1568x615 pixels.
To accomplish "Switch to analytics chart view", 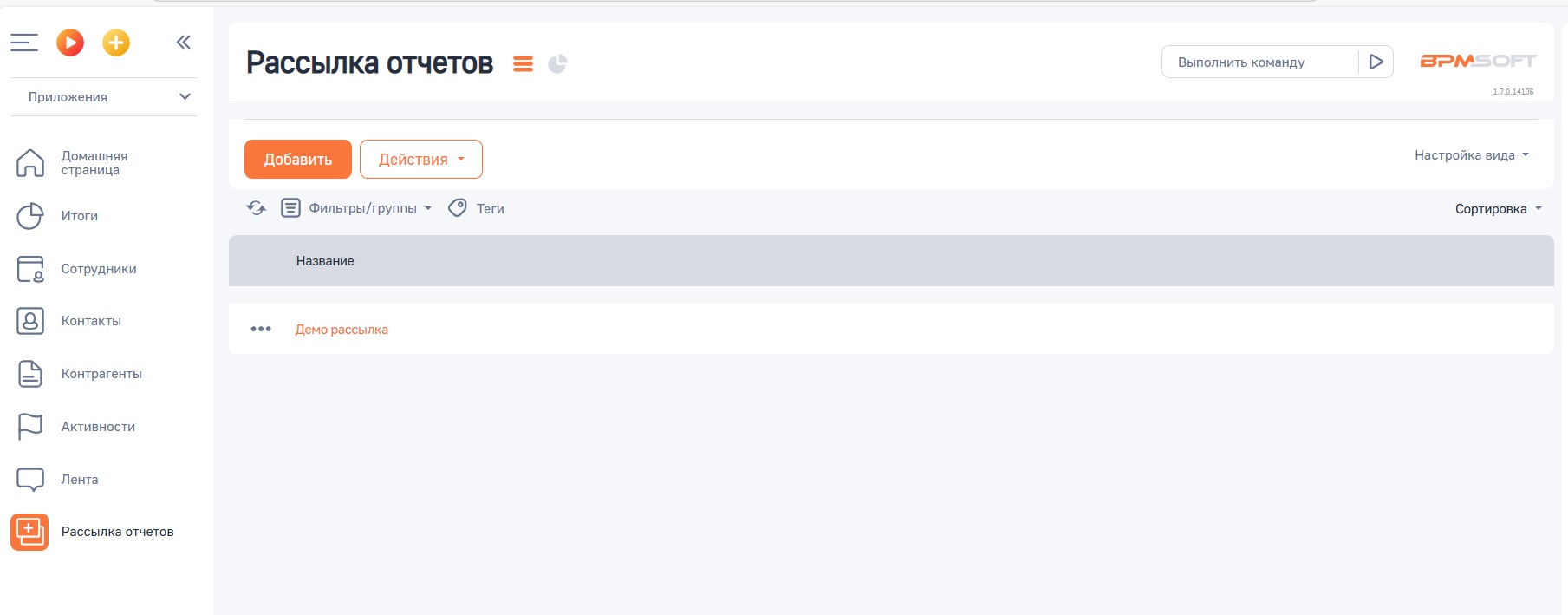I will 557,63.
